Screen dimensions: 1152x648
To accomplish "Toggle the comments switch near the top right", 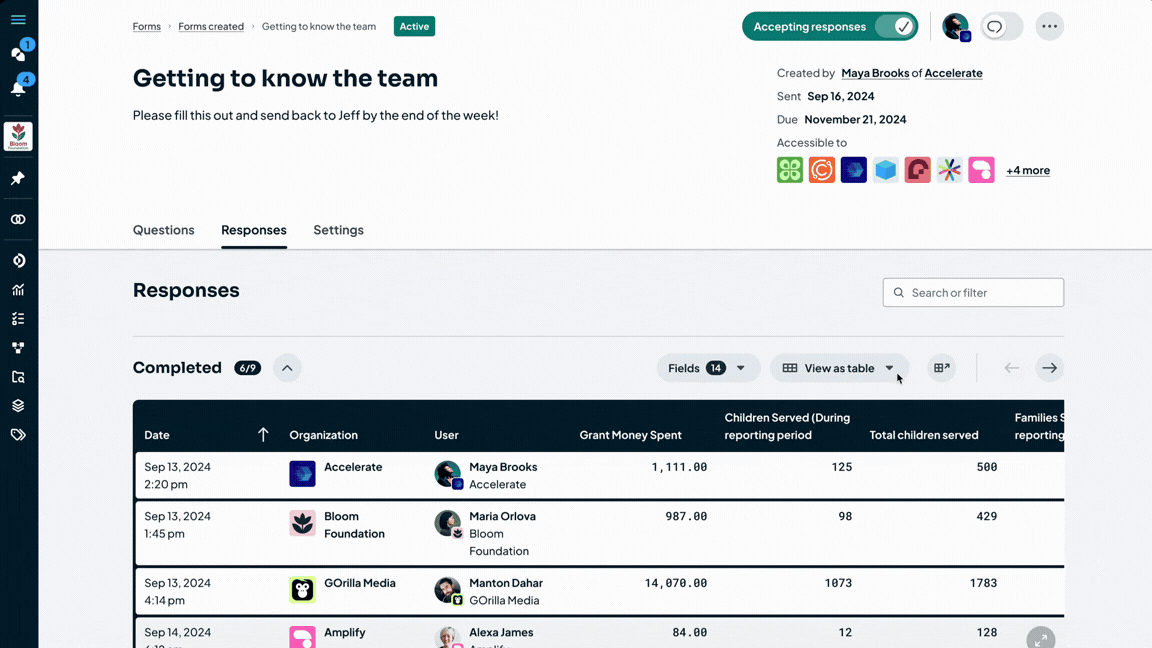I will [1002, 27].
